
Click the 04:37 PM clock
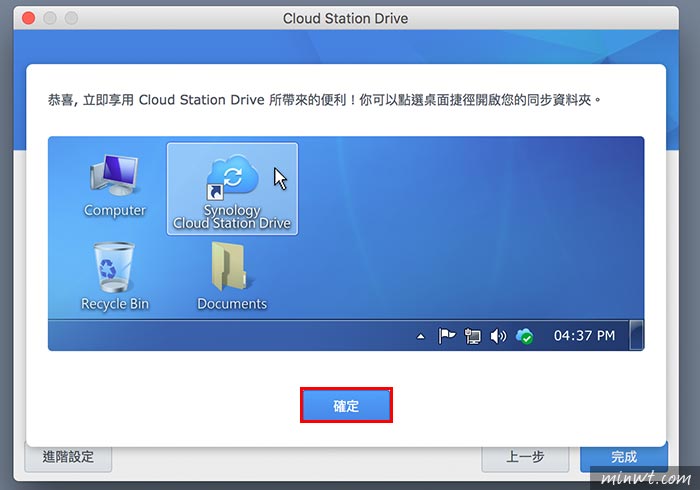pyautogui.click(x=584, y=336)
